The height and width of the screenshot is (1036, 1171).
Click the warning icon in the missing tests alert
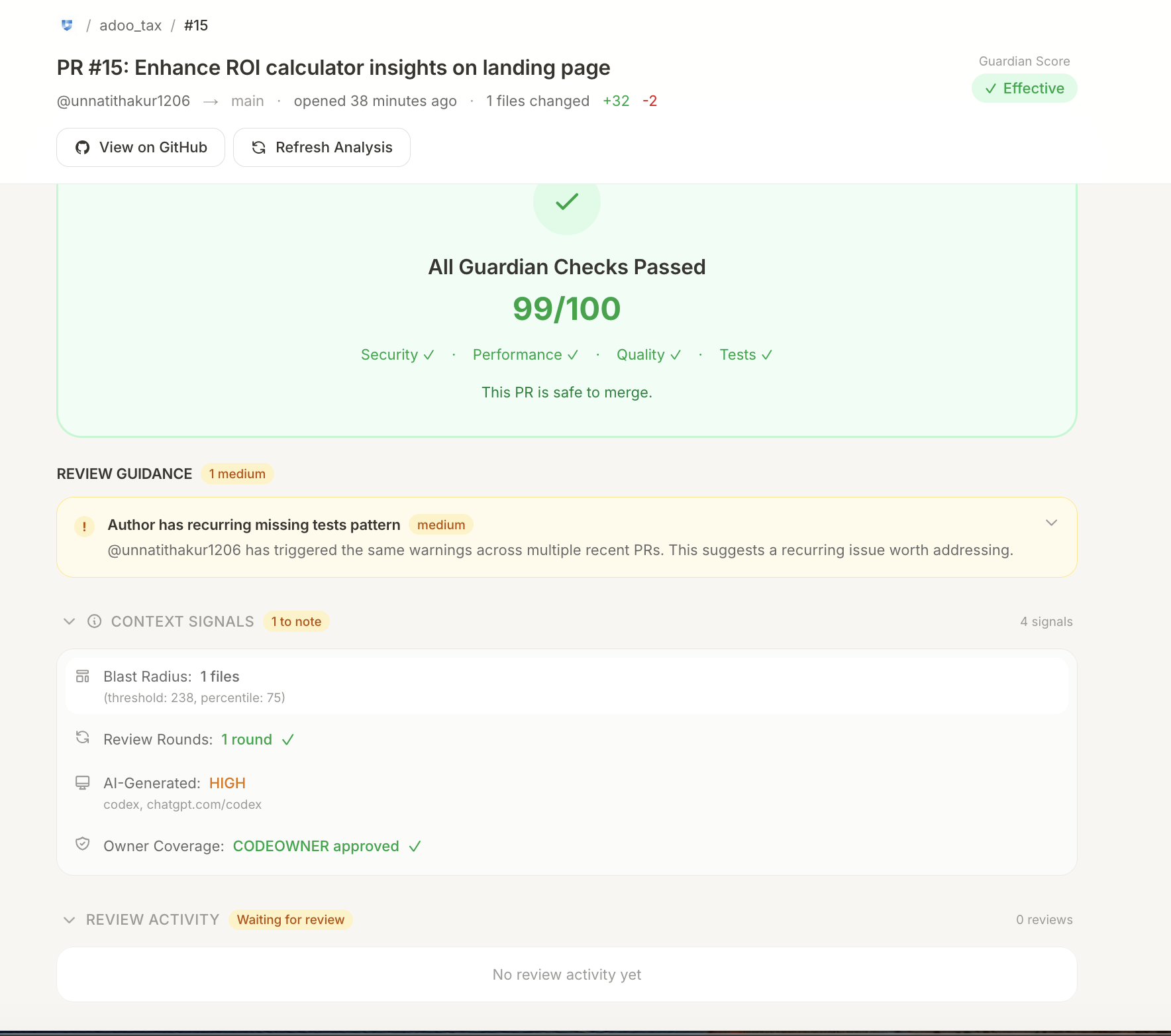point(84,527)
